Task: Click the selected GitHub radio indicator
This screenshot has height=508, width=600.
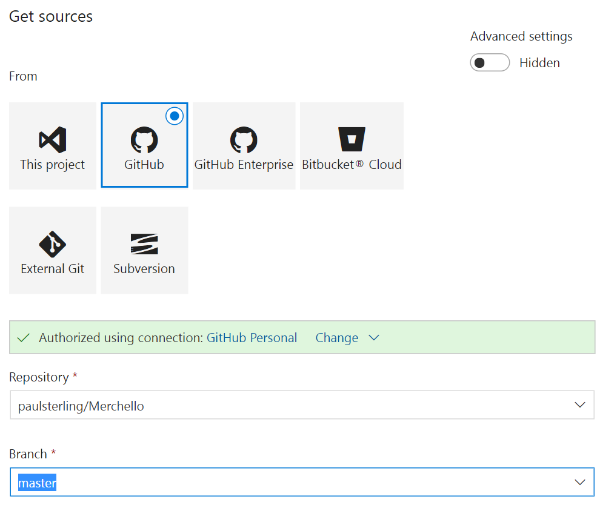Action: click(174, 116)
